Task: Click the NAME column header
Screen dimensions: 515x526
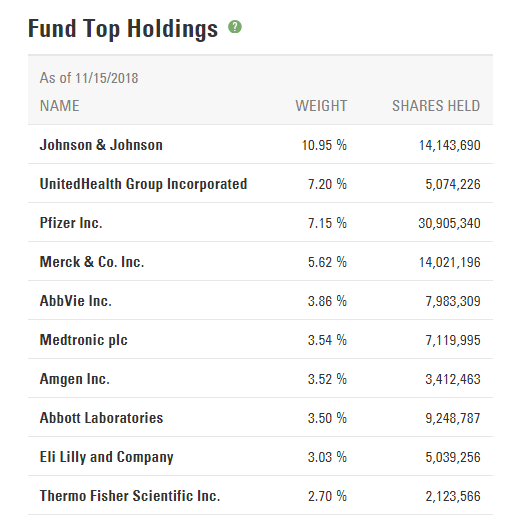Action: coord(59,106)
